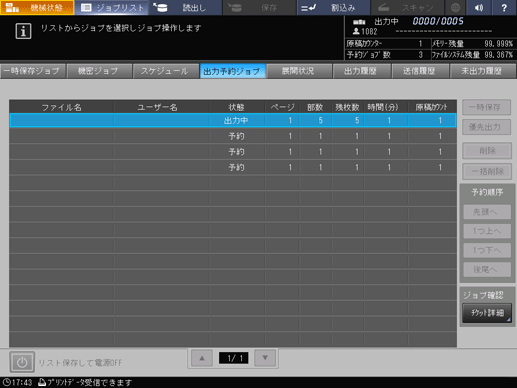Open the スケジュール tab
The height and width of the screenshot is (388, 517).
pos(165,71)
